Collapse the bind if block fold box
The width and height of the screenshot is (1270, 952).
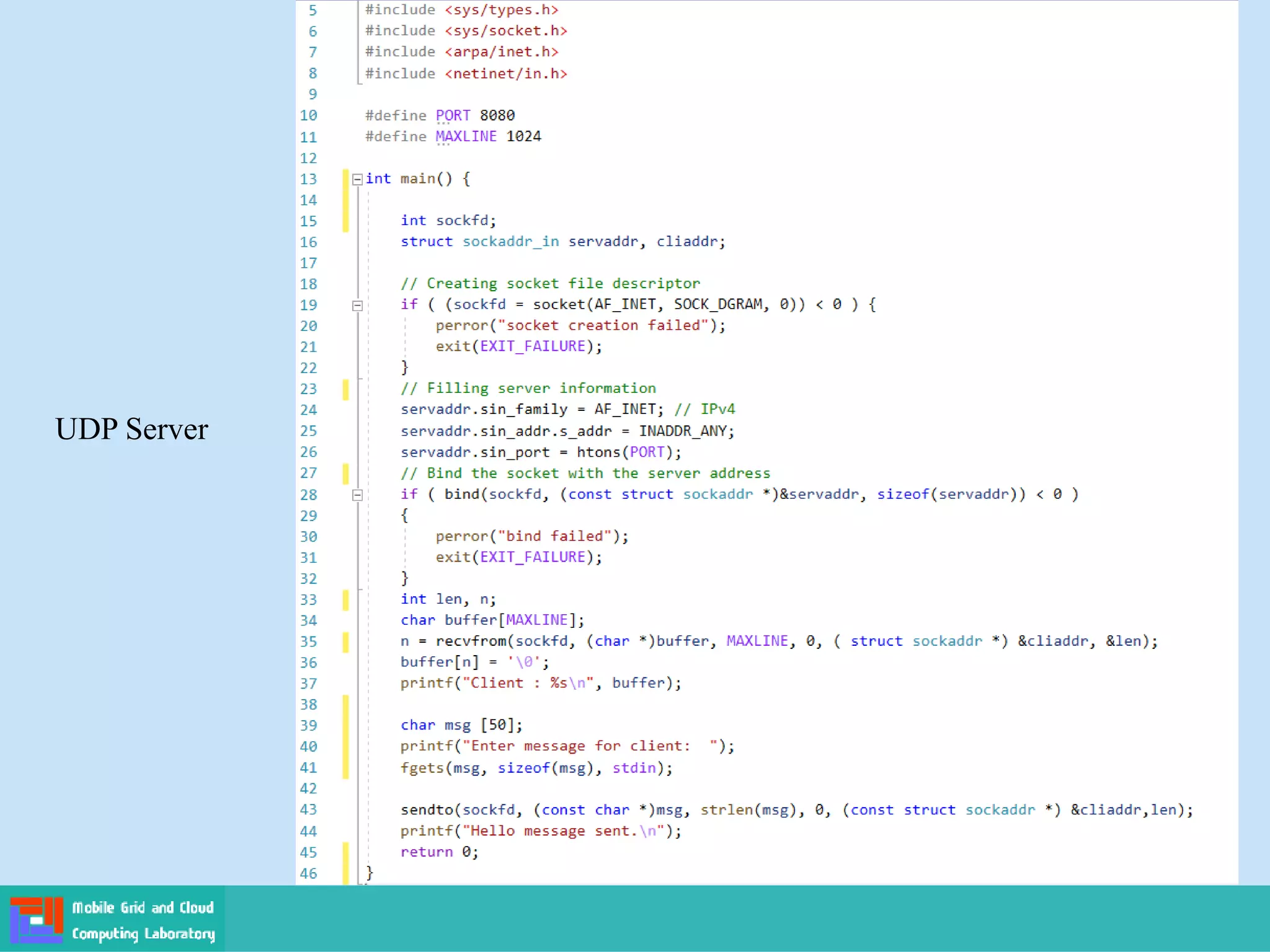point(357,495)
